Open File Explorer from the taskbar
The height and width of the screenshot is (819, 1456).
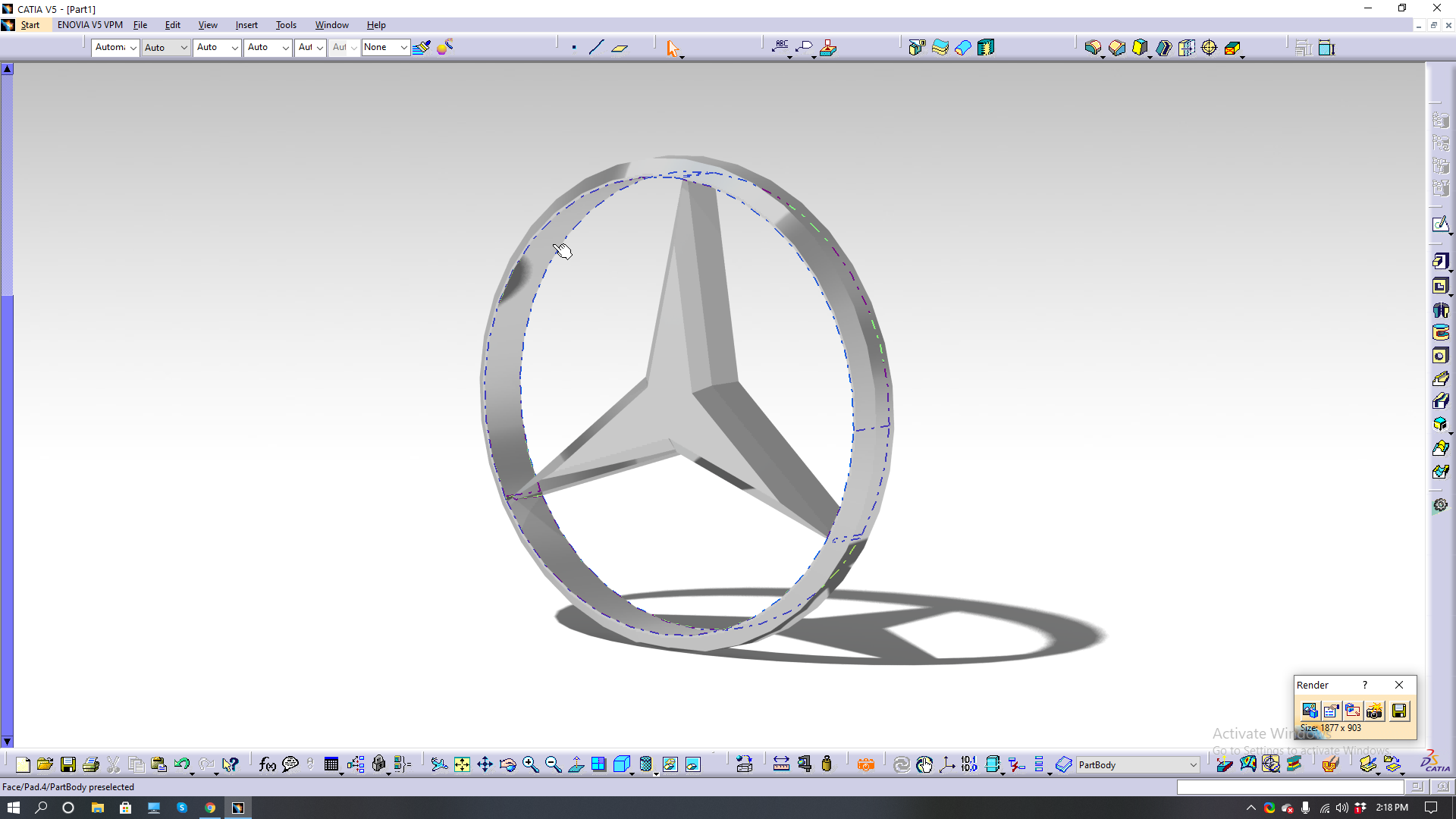[97, 808]
